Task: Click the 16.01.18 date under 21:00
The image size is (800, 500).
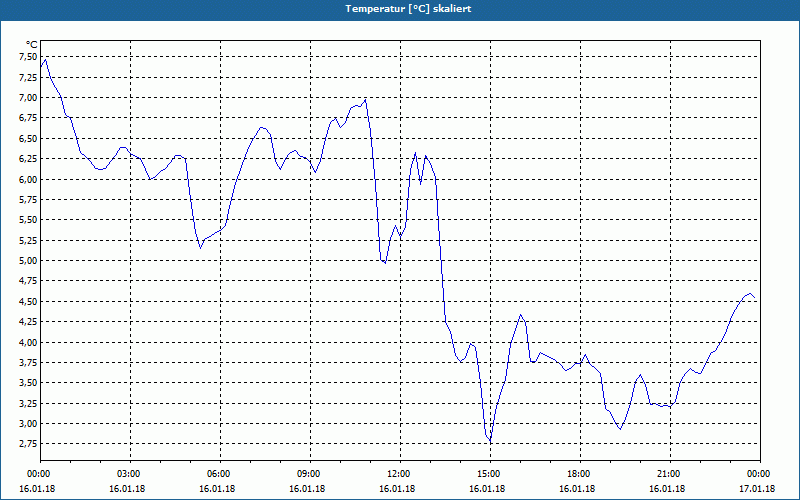Action: coord(667,489)
